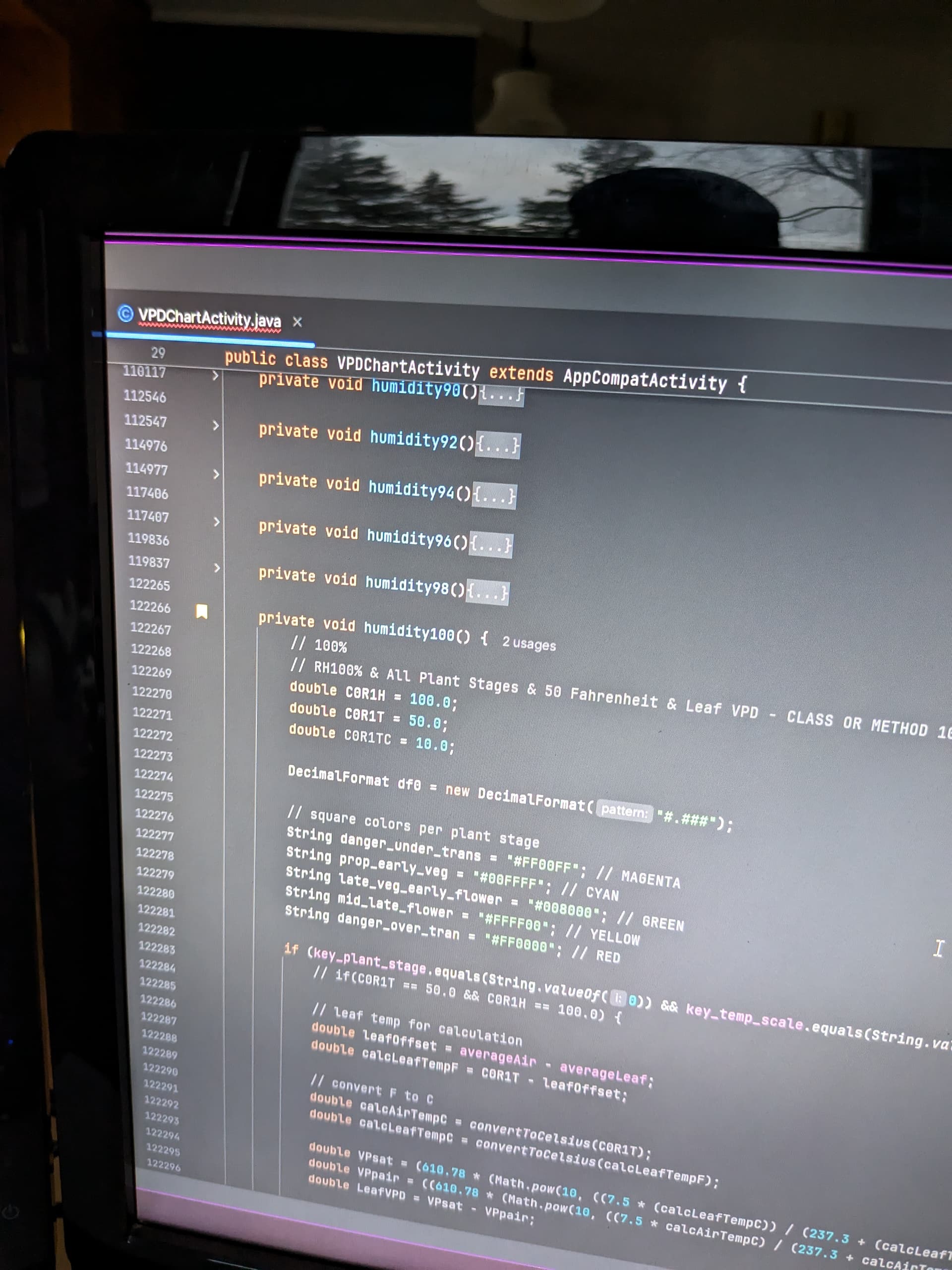Expand the humidity92() gutter fold arrow
The image size is (952, 1270).
point(216,426)
